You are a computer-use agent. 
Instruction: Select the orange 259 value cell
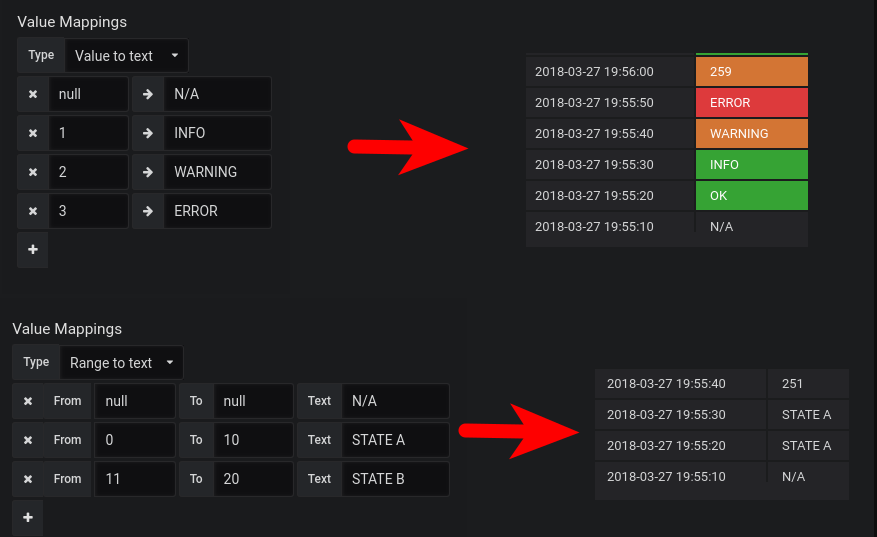(751, 72)
